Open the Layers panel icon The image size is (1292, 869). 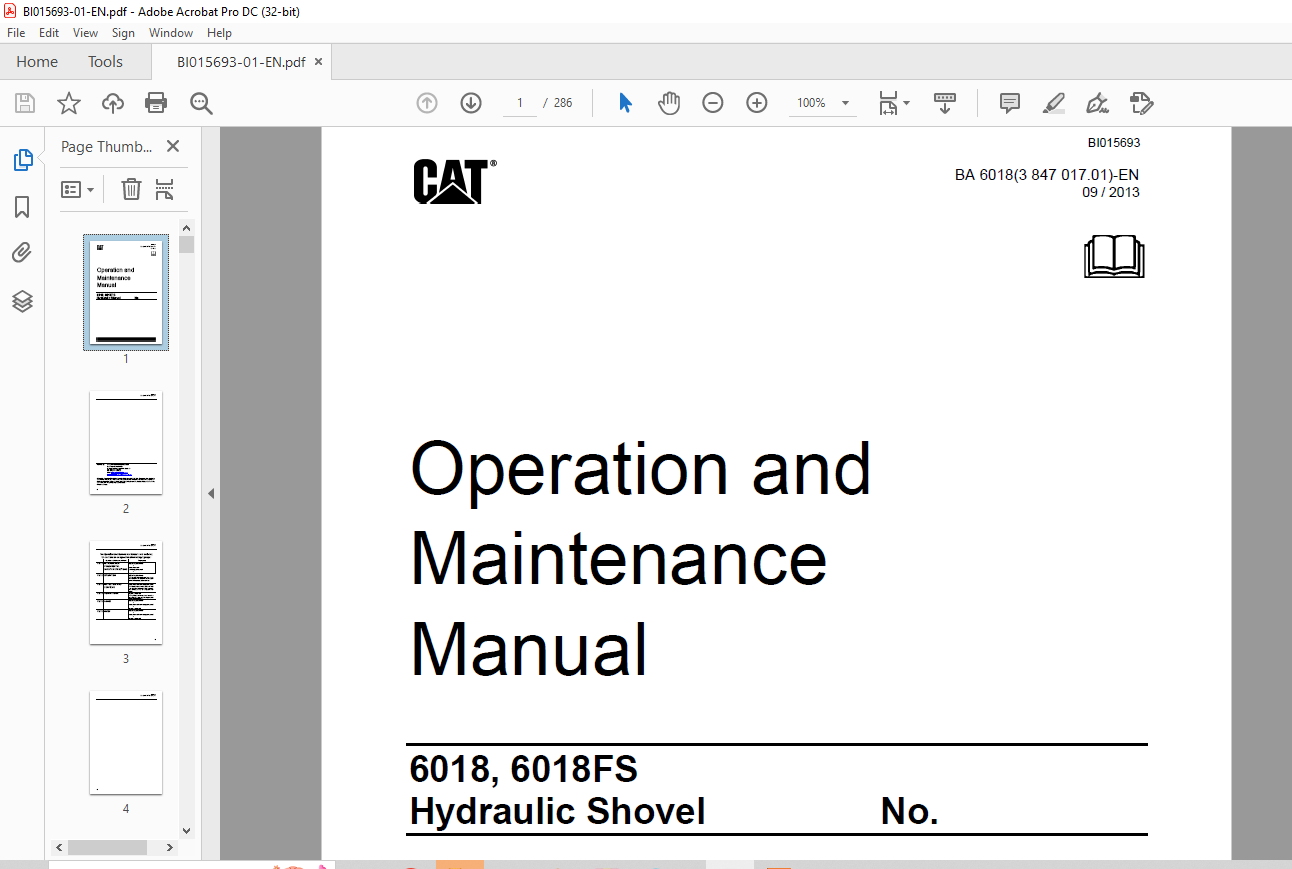pos(22,301)
